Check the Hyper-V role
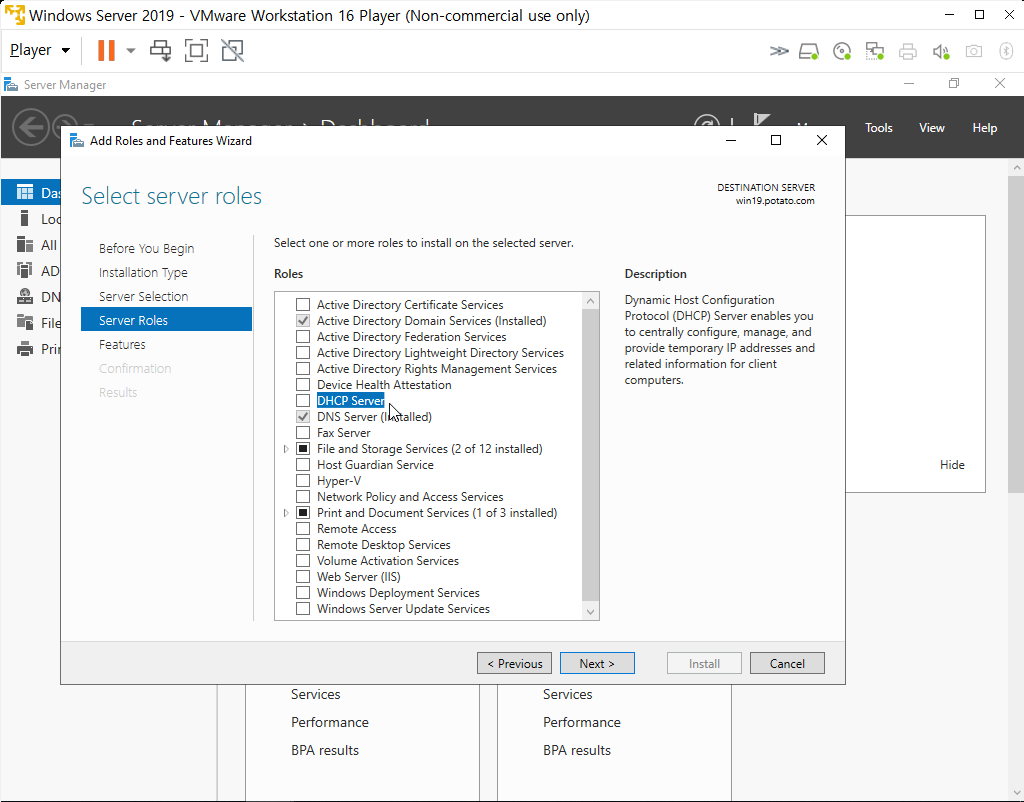 tap(303, 481)
